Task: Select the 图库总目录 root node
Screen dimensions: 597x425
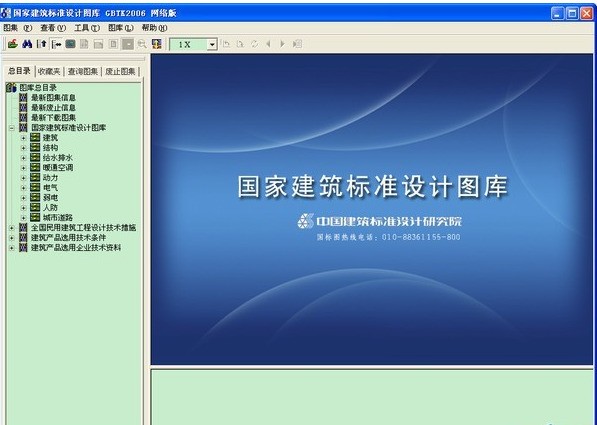Action: pos(38,88)
